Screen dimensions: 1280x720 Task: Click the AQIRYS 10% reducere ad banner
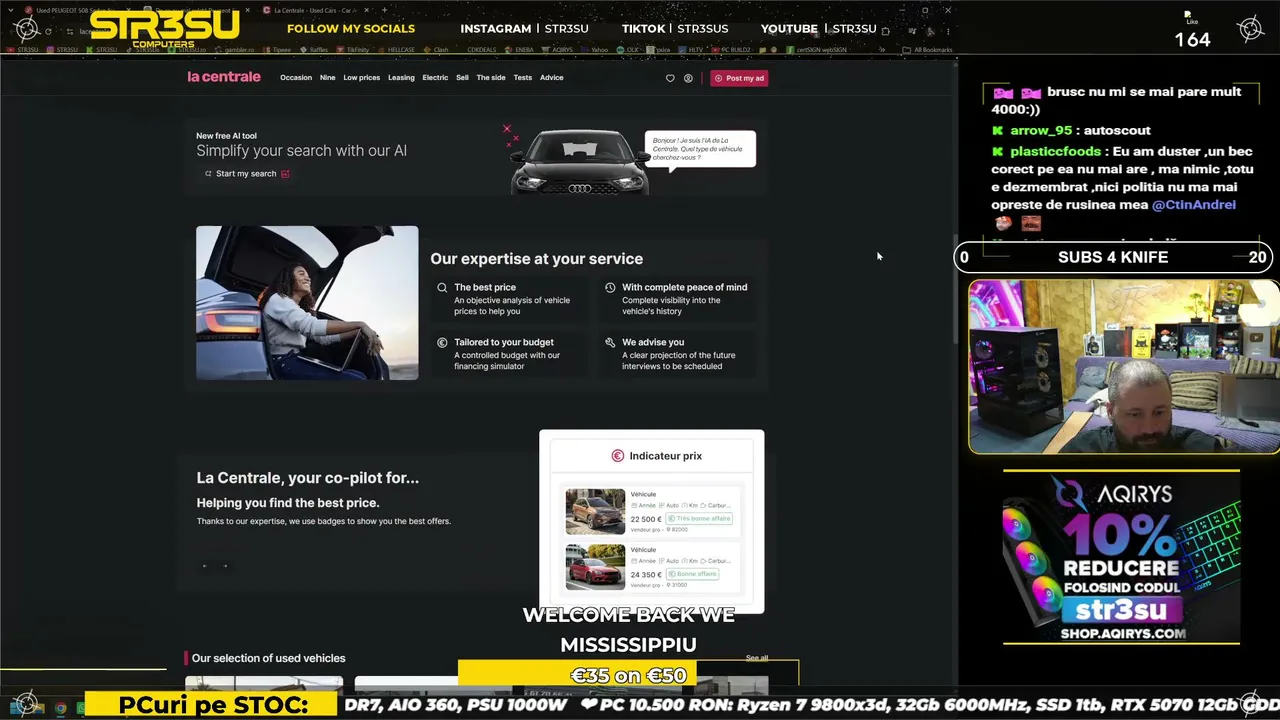[1121, 557]
